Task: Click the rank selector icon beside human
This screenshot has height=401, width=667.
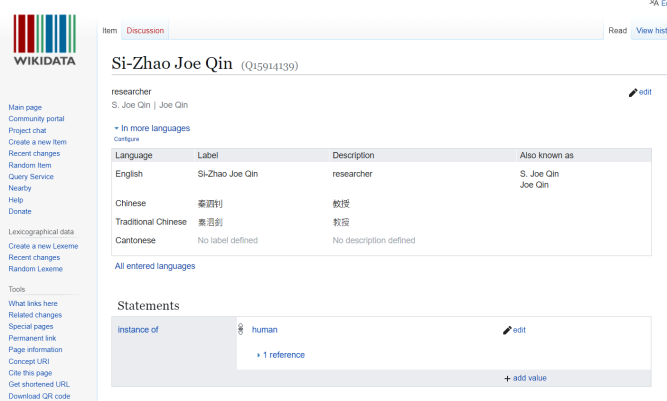Action: [x=241, y=329]
